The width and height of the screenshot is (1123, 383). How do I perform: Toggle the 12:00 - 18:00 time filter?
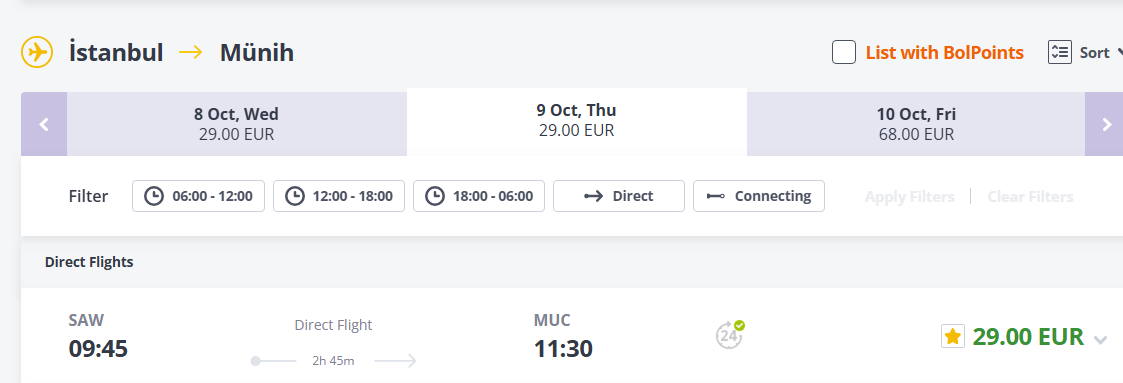tap(339, 196)
